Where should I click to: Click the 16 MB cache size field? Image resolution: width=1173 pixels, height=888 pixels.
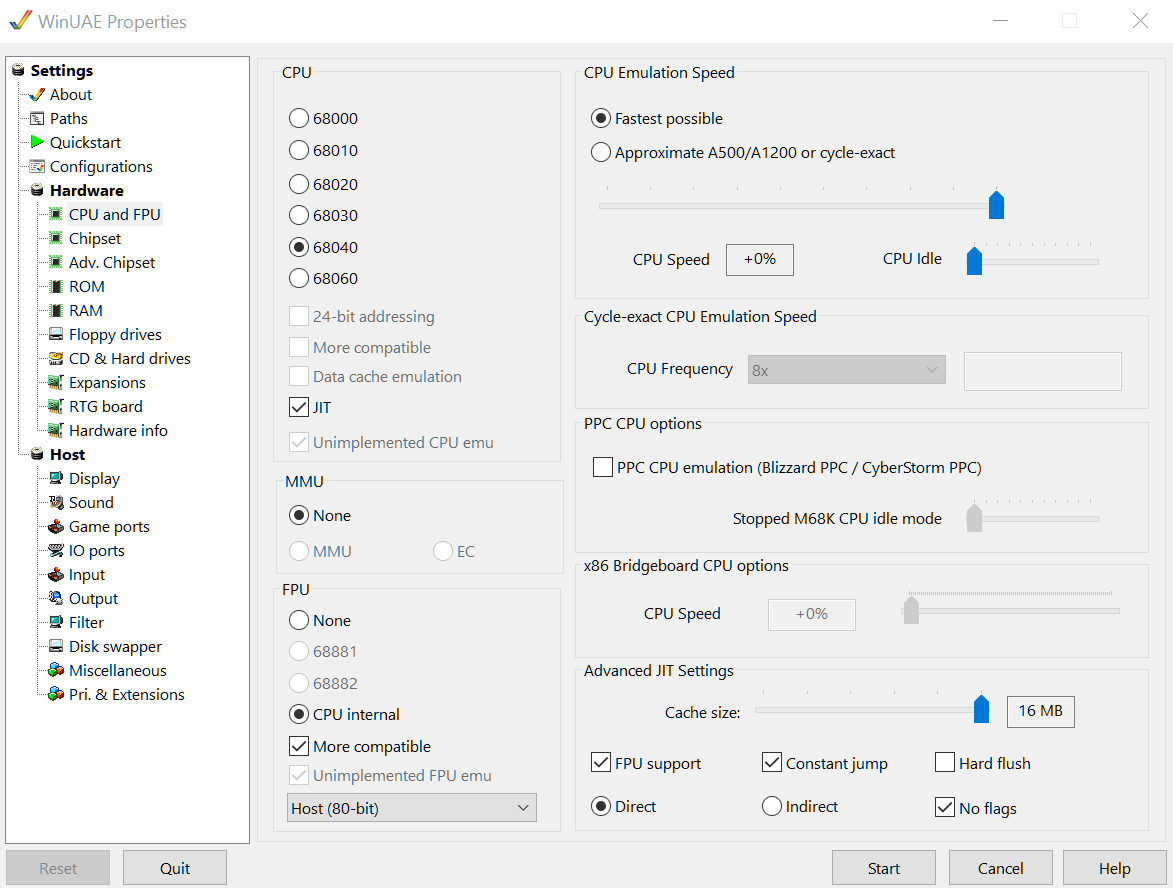1041,711
